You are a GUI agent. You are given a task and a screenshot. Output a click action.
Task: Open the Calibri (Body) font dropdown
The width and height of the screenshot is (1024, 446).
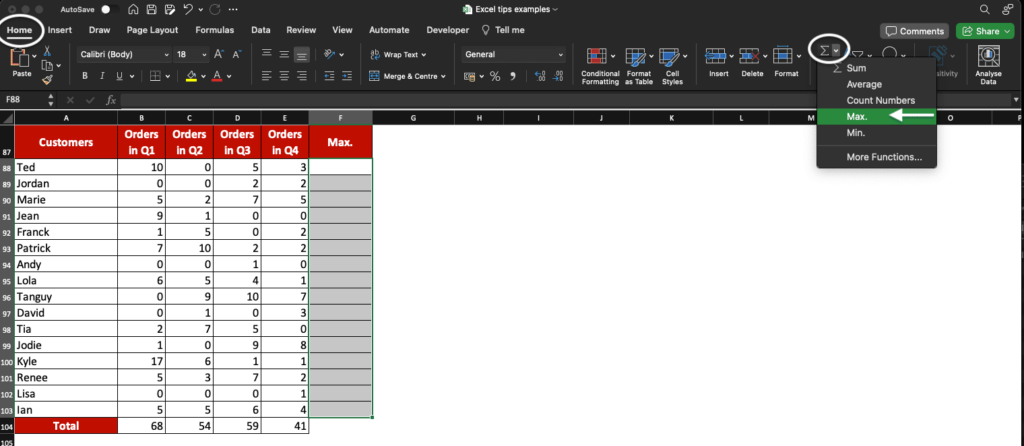click(x=122, y=54)
